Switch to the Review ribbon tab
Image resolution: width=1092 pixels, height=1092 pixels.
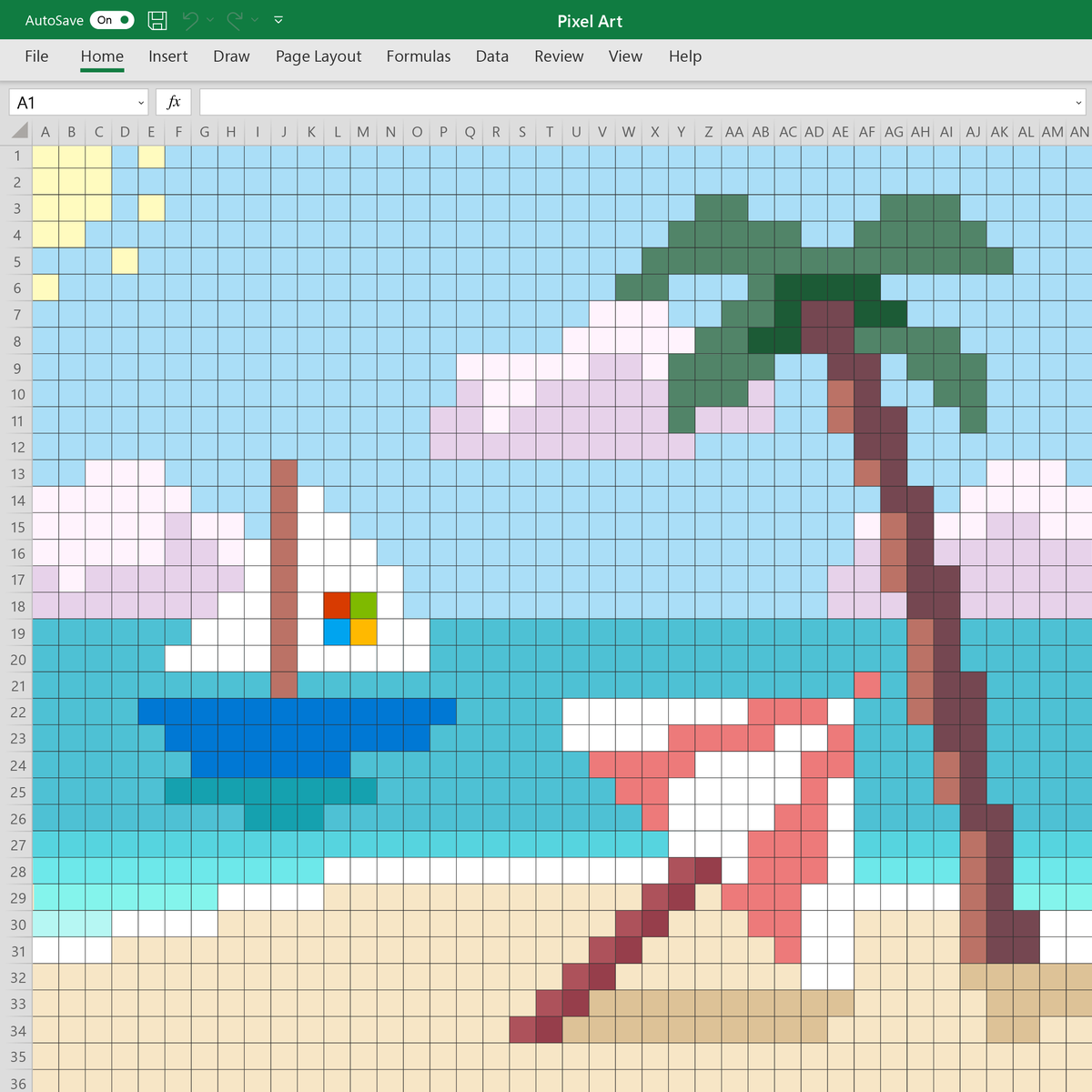(559, 56)
